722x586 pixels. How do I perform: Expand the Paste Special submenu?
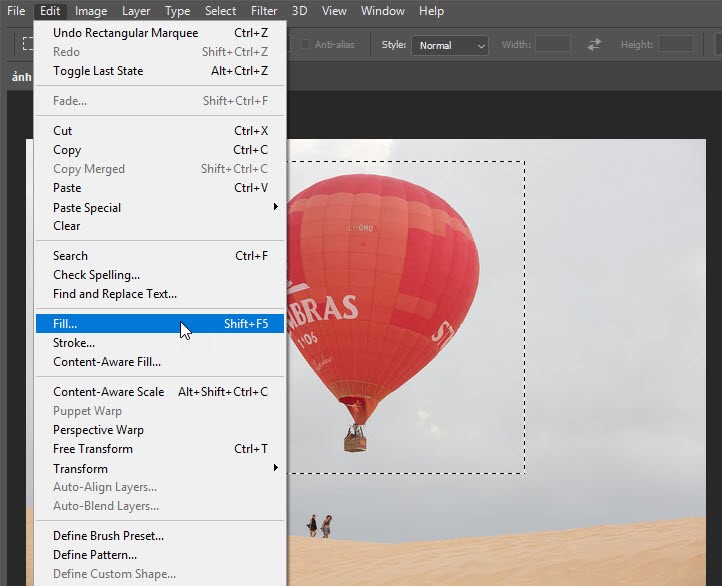tap(160, 208)
